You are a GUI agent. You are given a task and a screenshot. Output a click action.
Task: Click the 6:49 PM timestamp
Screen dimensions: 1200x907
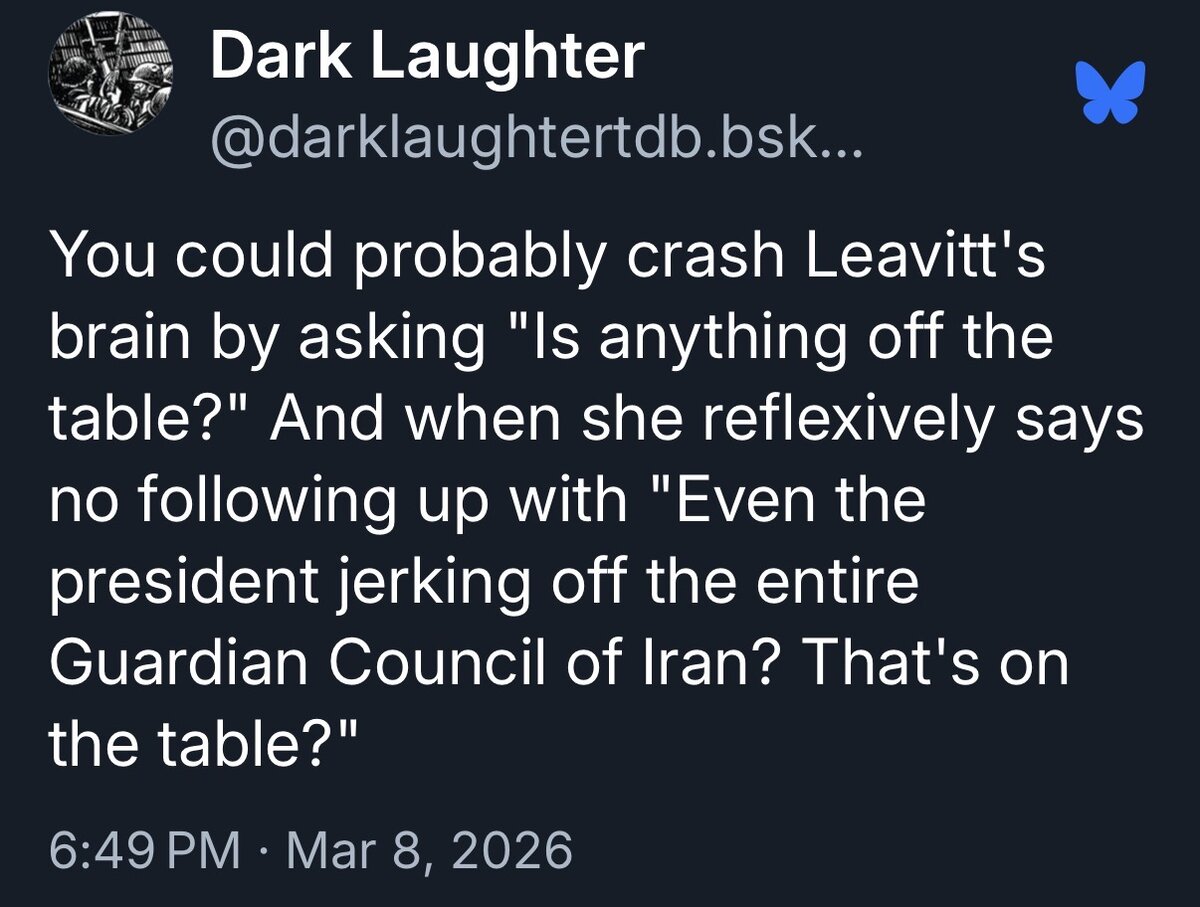(x=145, y=852)
